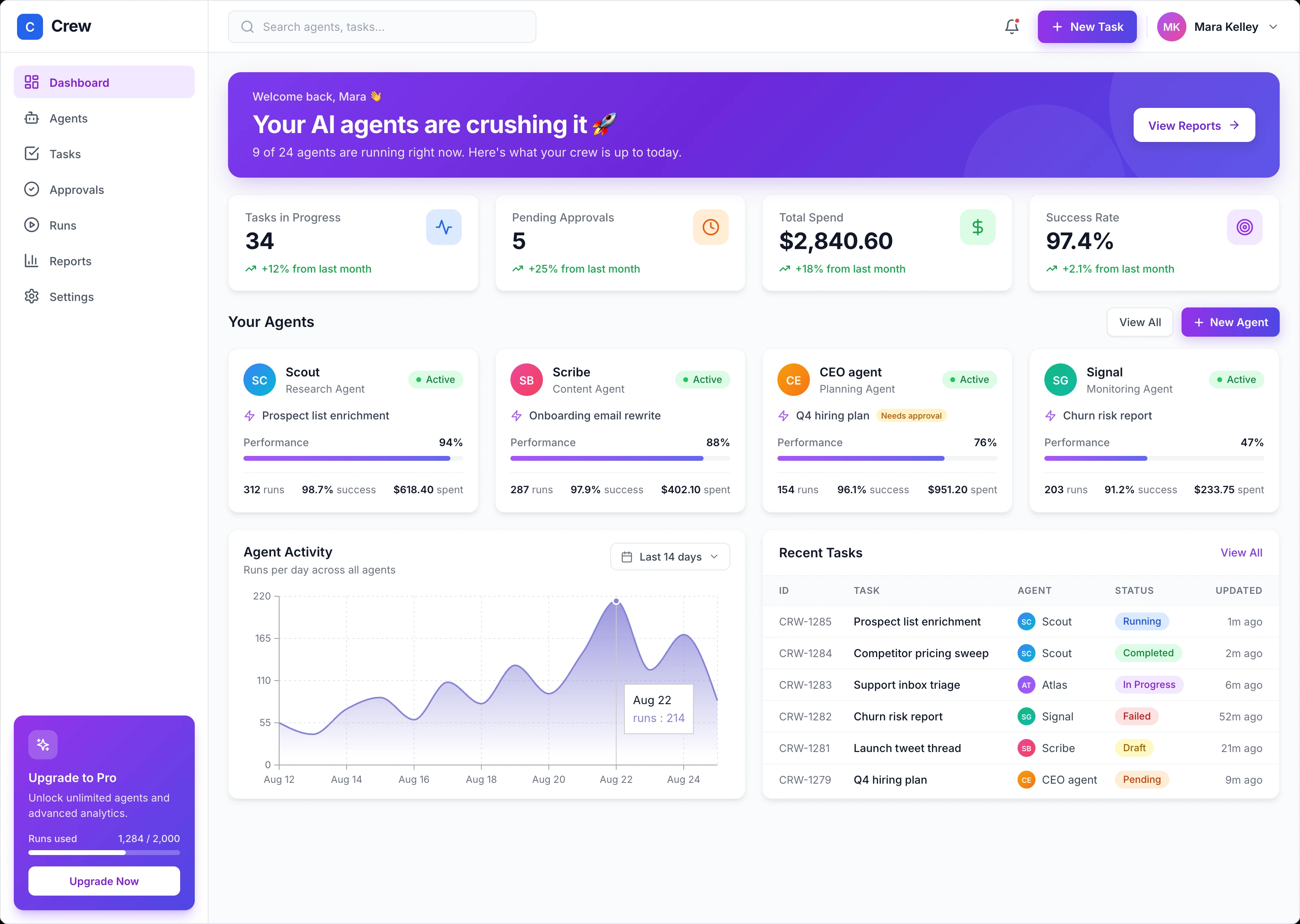1300x924 pixels.
Task: Open Dashboard in the sidebar
Action: click(x=104, y=82)
